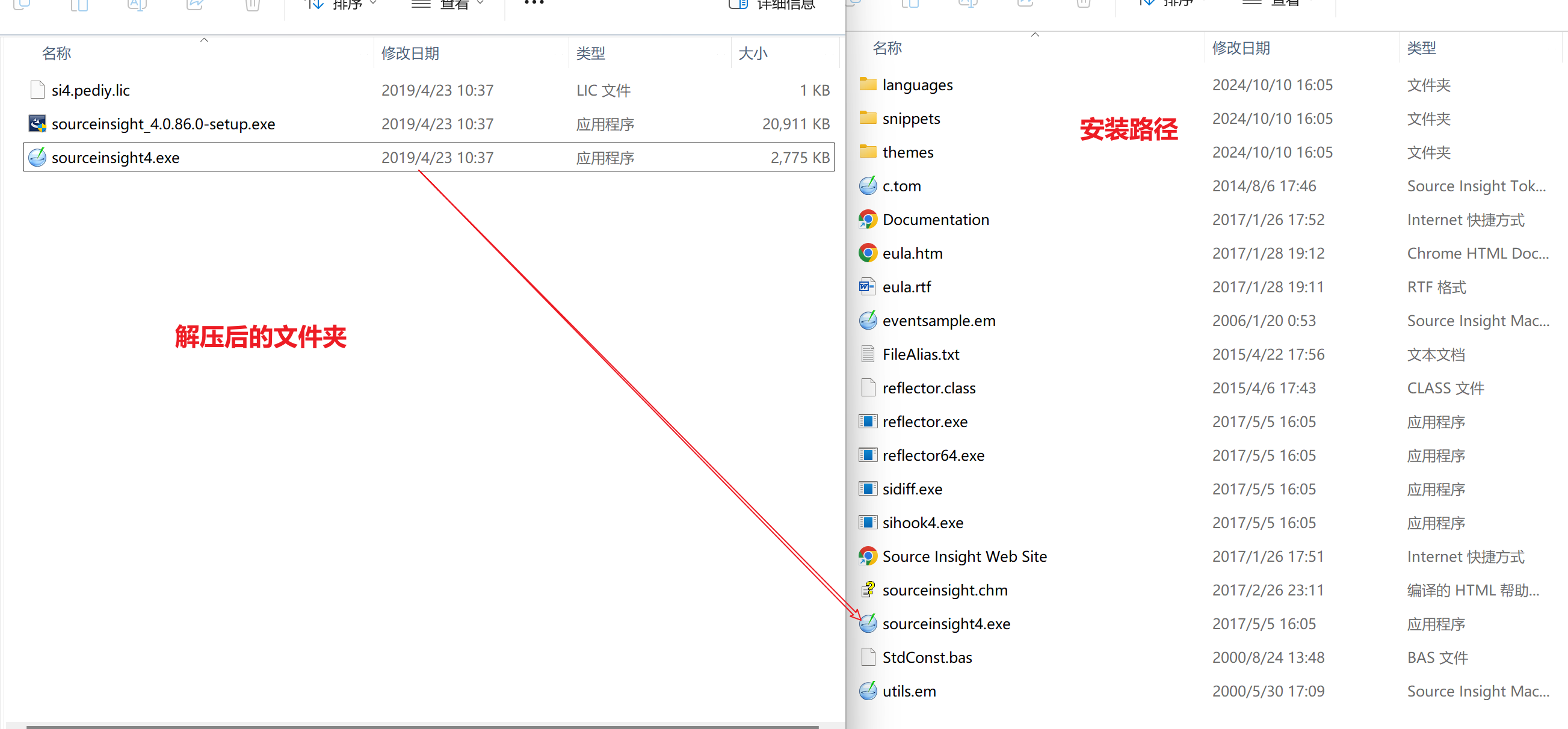Sort right window by 名称 column header

pos(887,48)
